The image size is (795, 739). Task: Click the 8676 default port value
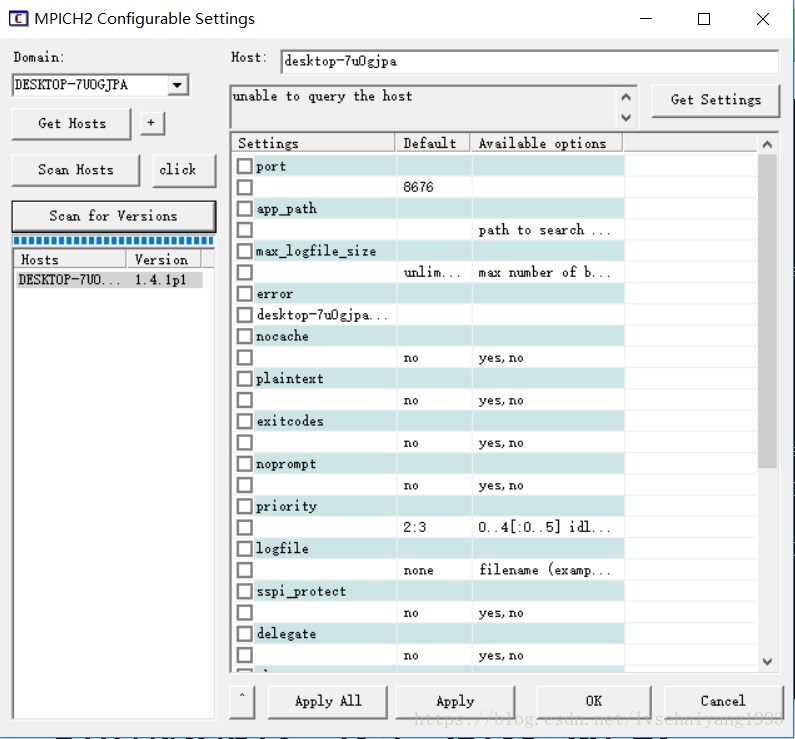(418, 187)
